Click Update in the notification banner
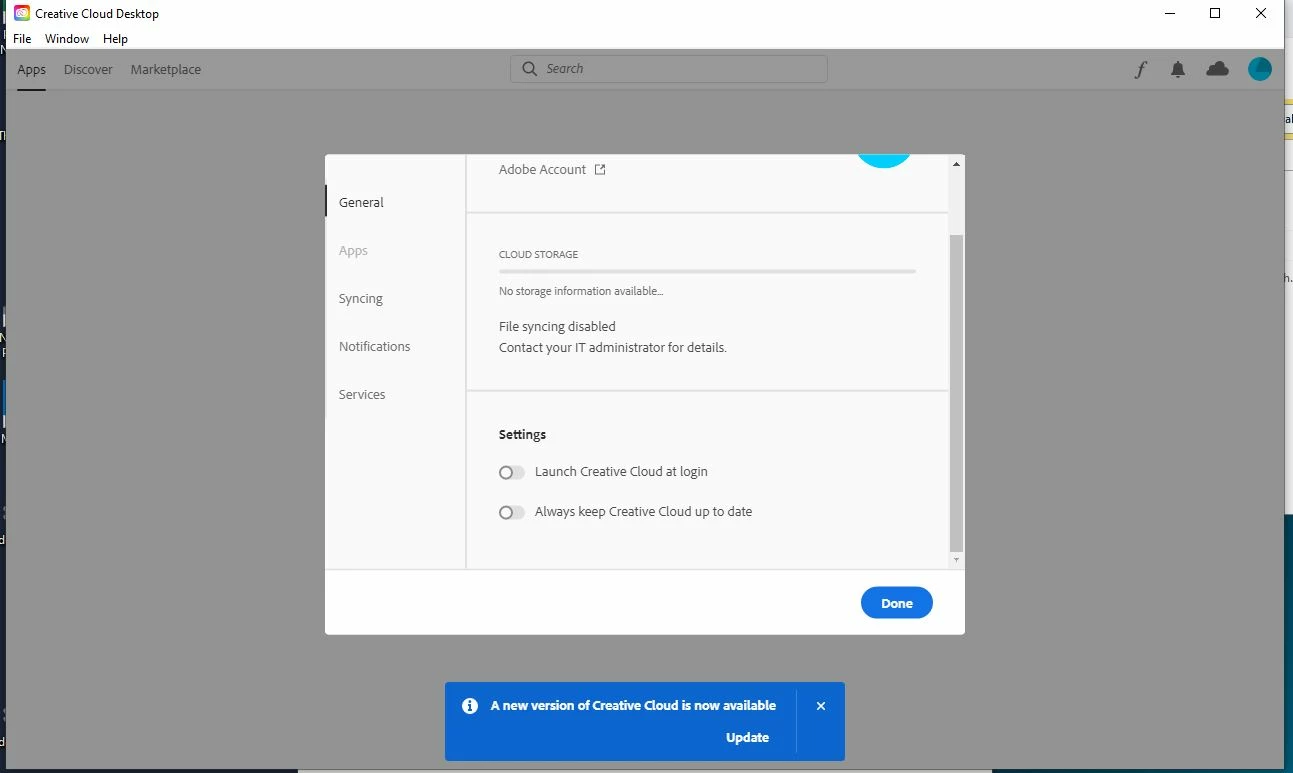This screenshot has height=773, width=1293. click(747, 738)
